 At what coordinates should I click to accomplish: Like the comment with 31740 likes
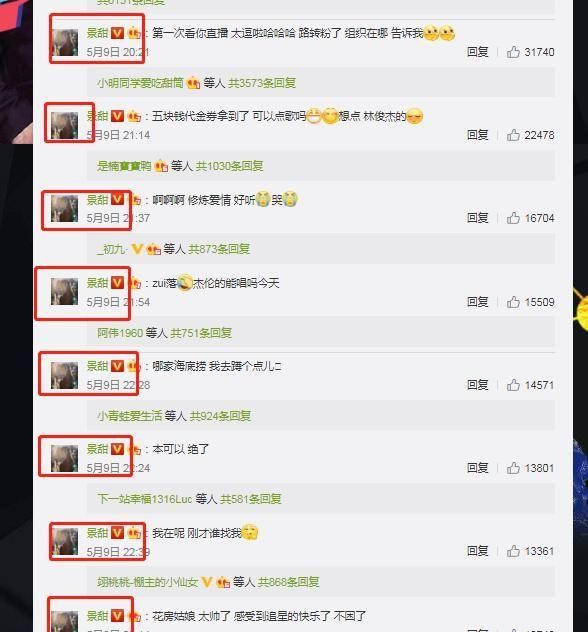(513, 52)
